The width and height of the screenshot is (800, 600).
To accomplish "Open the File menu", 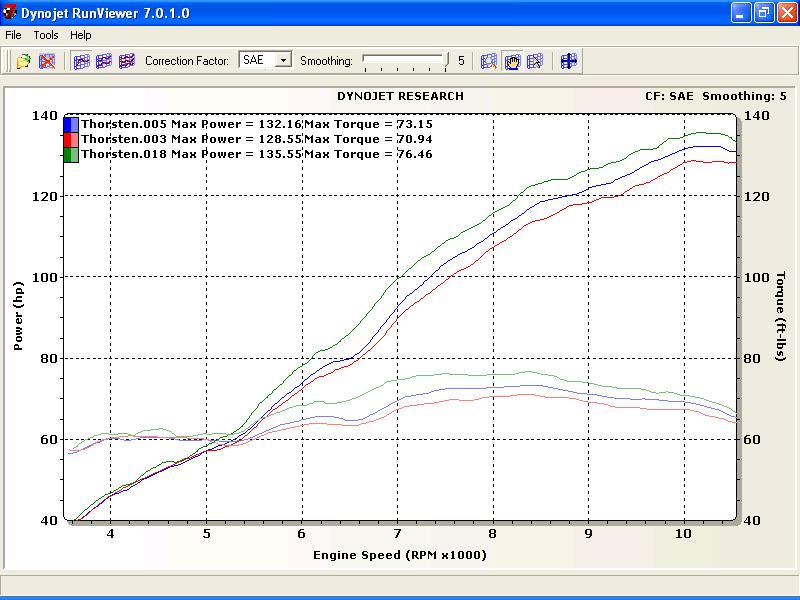I will click(x=13, y=35).
